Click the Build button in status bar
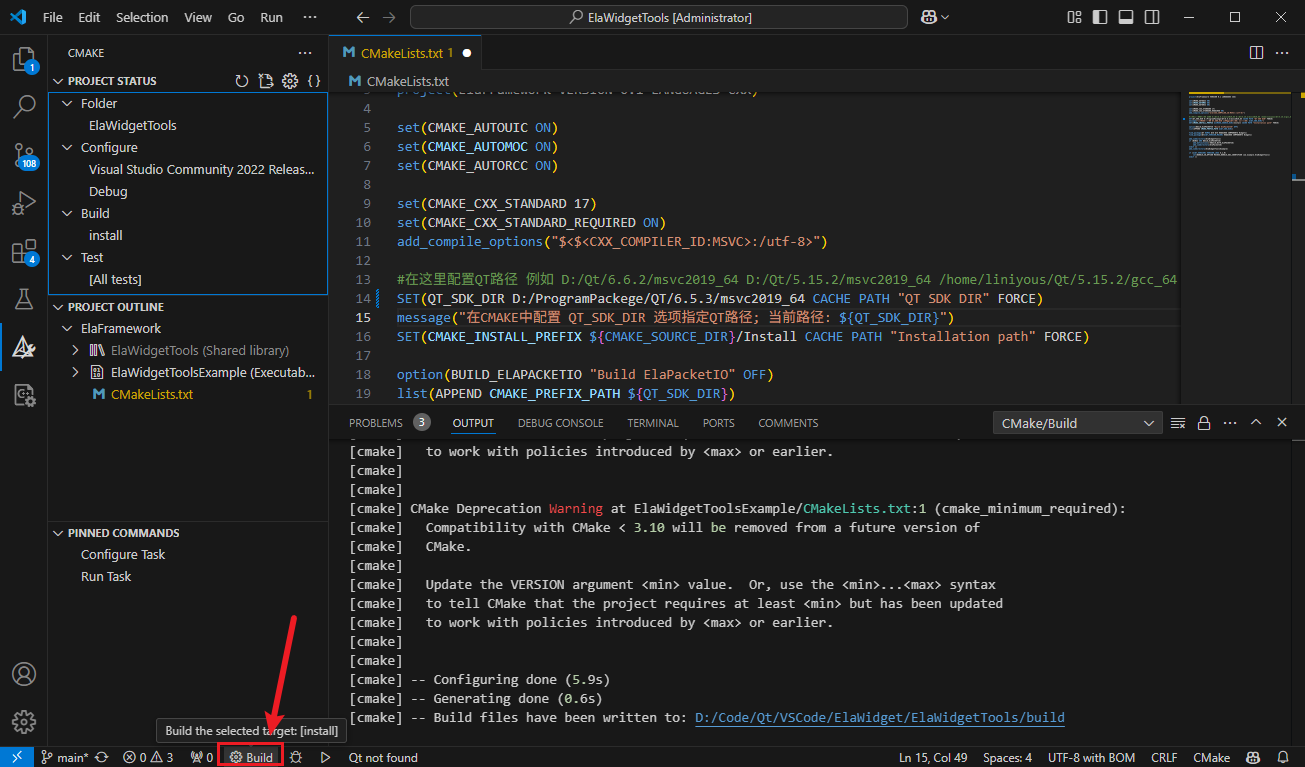The width and height of the screenshot is (1305, 767). 251,757
